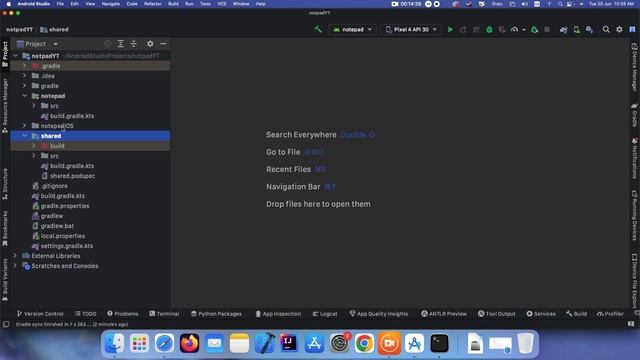
Task: Open Build Variants side tab
Action: point(5,280)
